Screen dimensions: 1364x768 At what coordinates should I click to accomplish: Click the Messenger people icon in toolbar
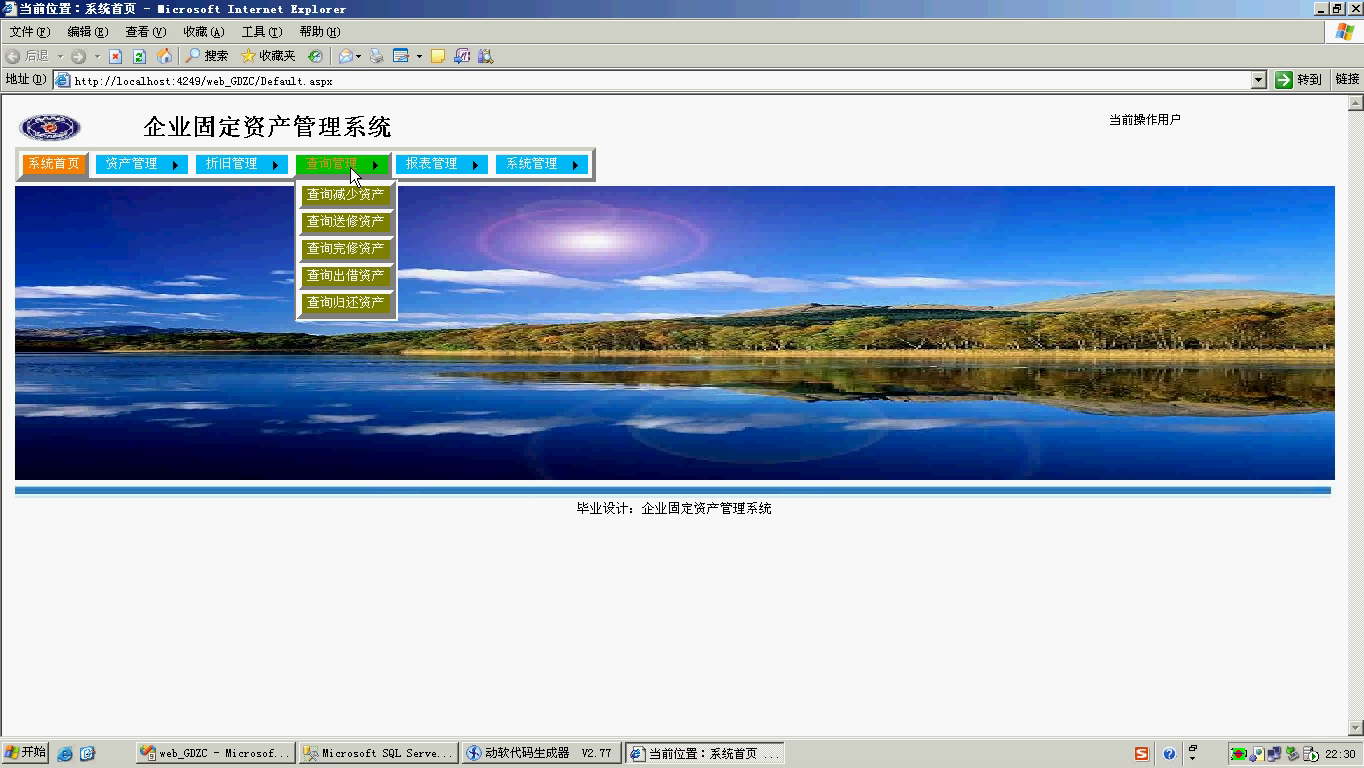point(462,56)
